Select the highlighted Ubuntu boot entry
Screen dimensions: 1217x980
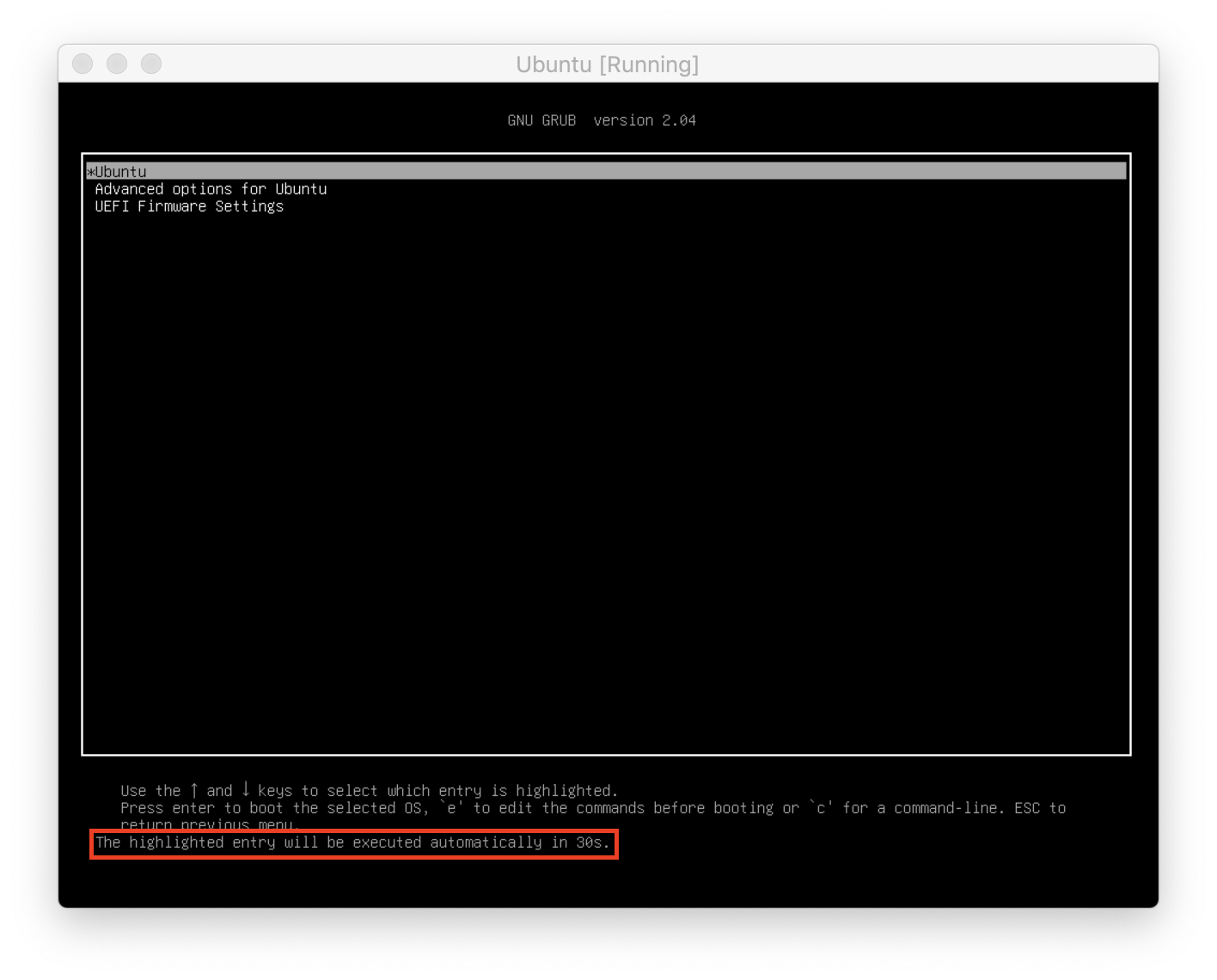[x=606, y=171]
